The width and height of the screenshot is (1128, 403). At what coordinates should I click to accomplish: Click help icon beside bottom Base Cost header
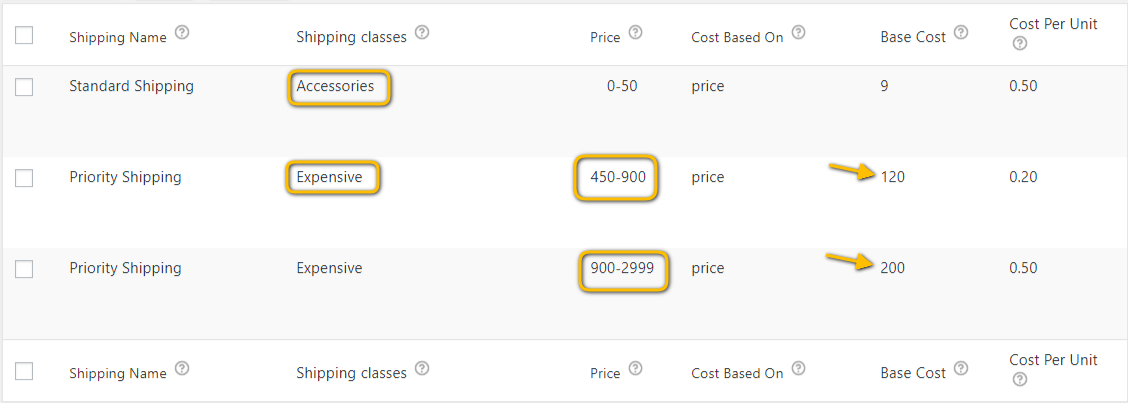tap(961, 369)
